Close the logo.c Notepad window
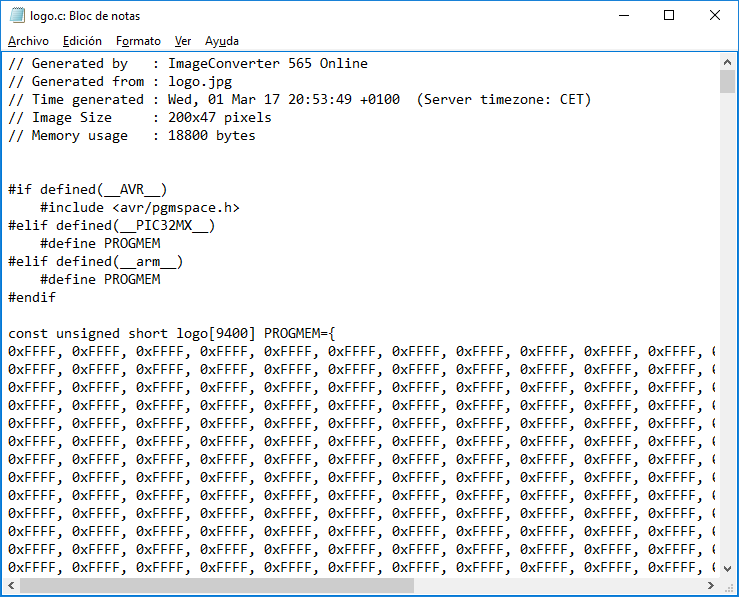This screenshot has width=739, height=597. point(714,16)
